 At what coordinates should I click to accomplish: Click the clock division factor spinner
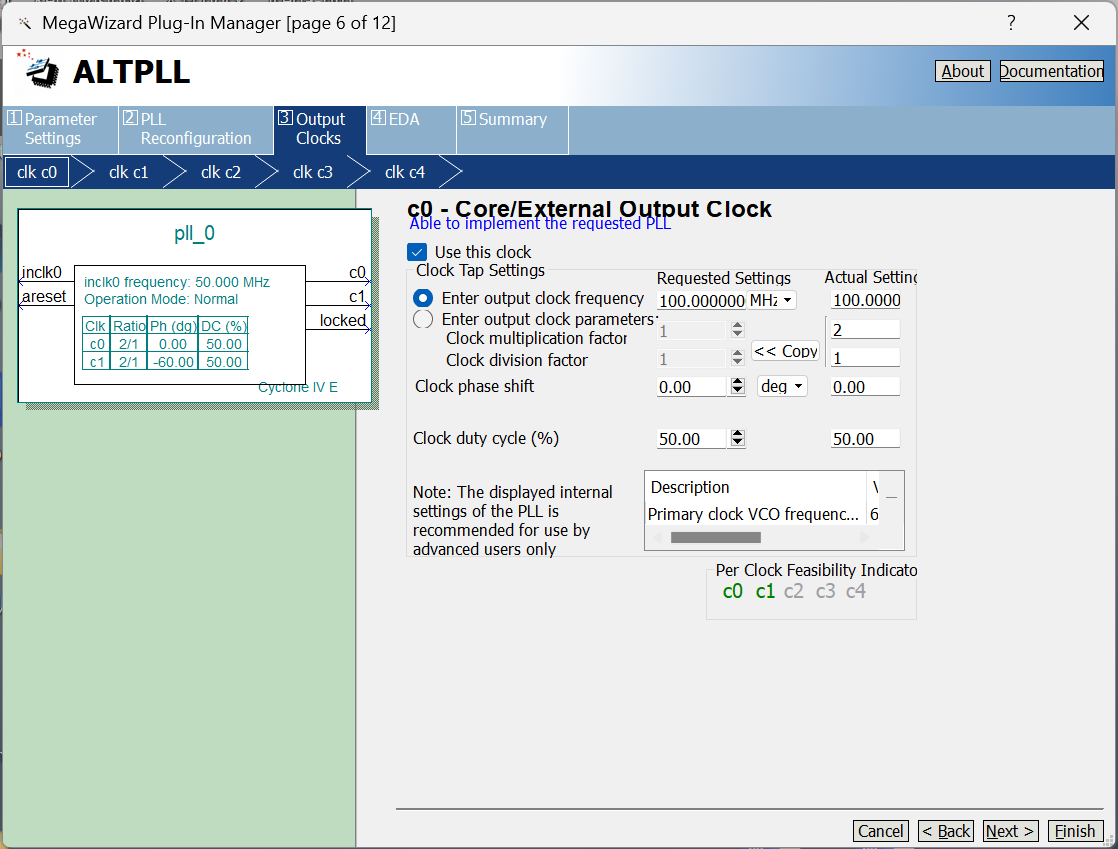(737, 358)
